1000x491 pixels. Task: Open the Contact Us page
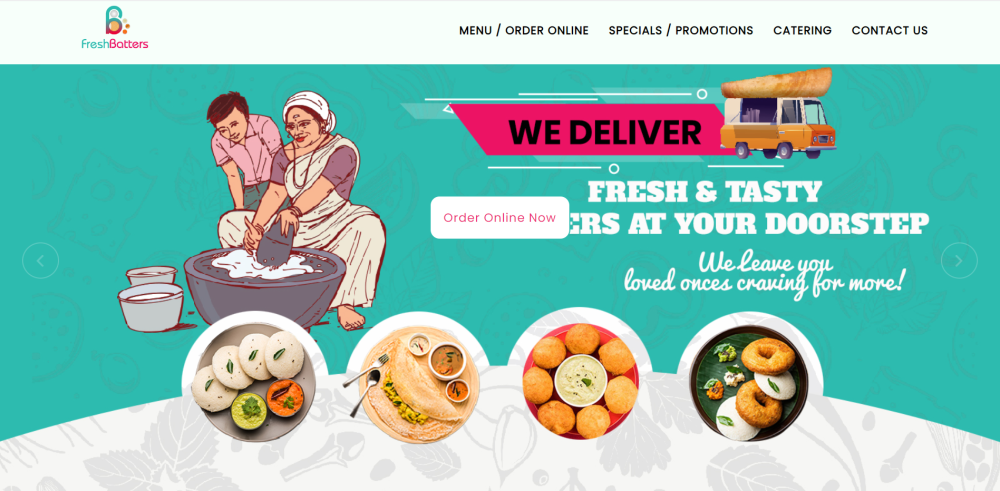[890, 31]
